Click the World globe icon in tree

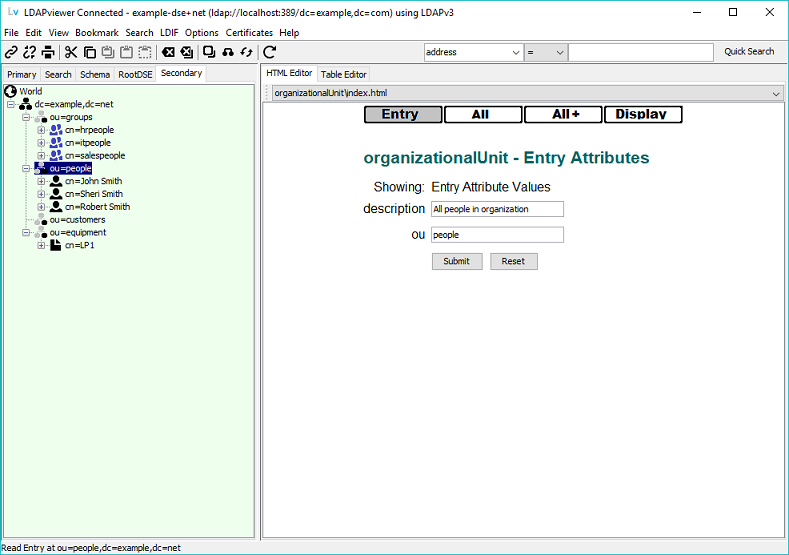pyautogui.click(x=11, y=91)
